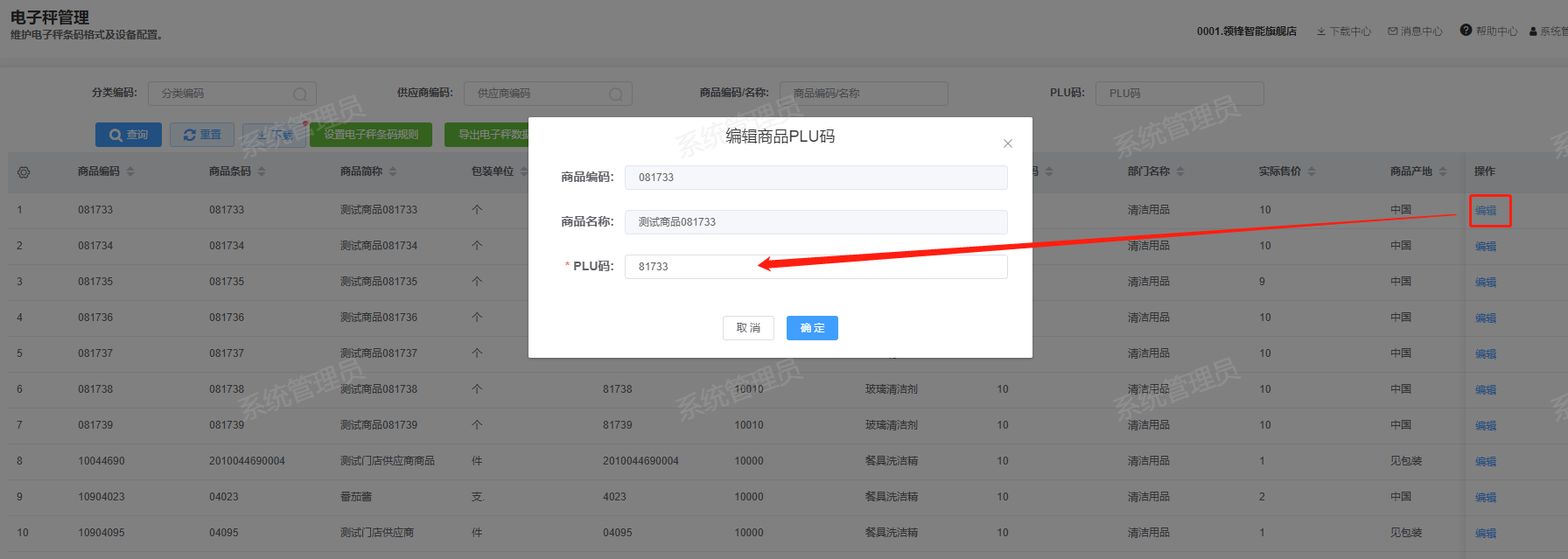Click the page title 电子秤管理
1568x559 pixels.
[x=50, y=17]
